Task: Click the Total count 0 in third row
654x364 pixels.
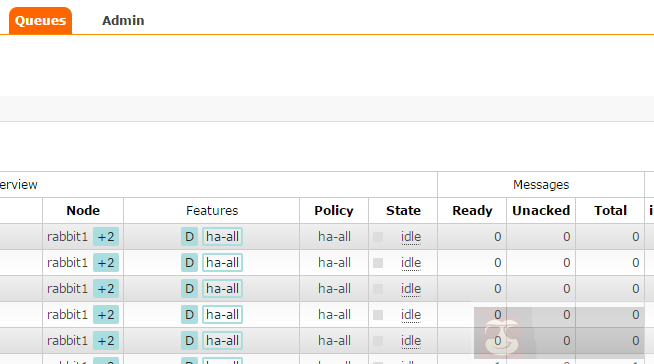Action: (x=636, y=289)
